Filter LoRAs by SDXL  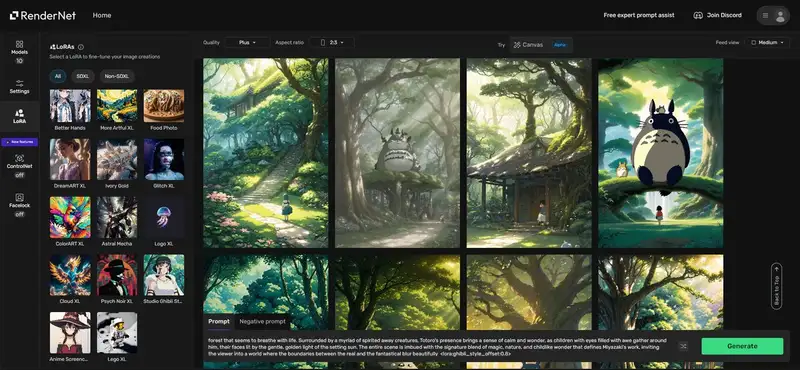point(83,76)
